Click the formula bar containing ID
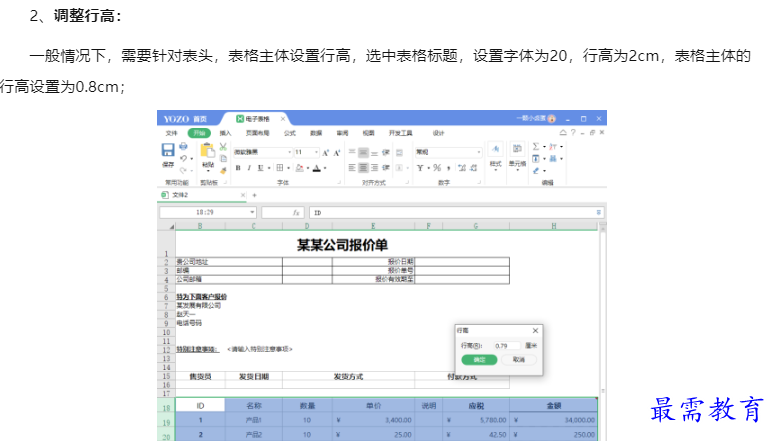 tap(456, 213)
